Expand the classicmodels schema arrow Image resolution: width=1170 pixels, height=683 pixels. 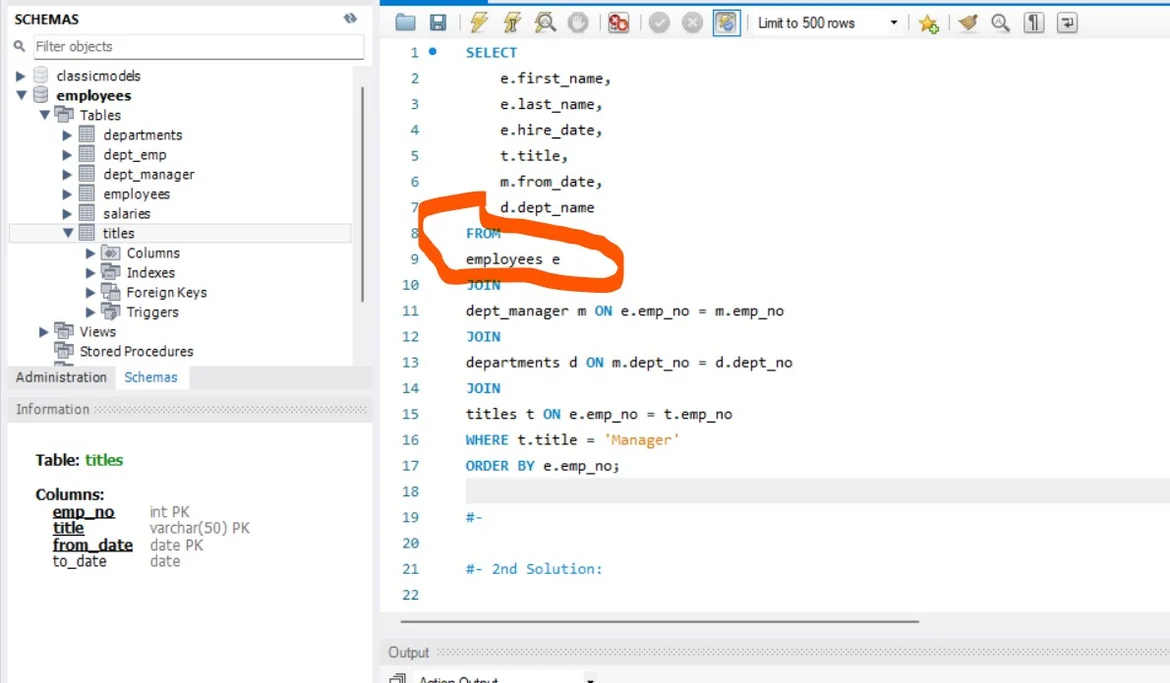[21, 76]
